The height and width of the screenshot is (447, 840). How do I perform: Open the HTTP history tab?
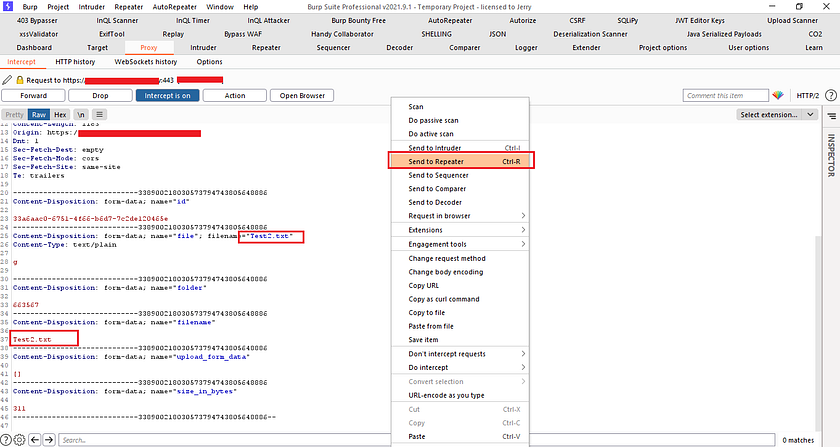(75, 62)
